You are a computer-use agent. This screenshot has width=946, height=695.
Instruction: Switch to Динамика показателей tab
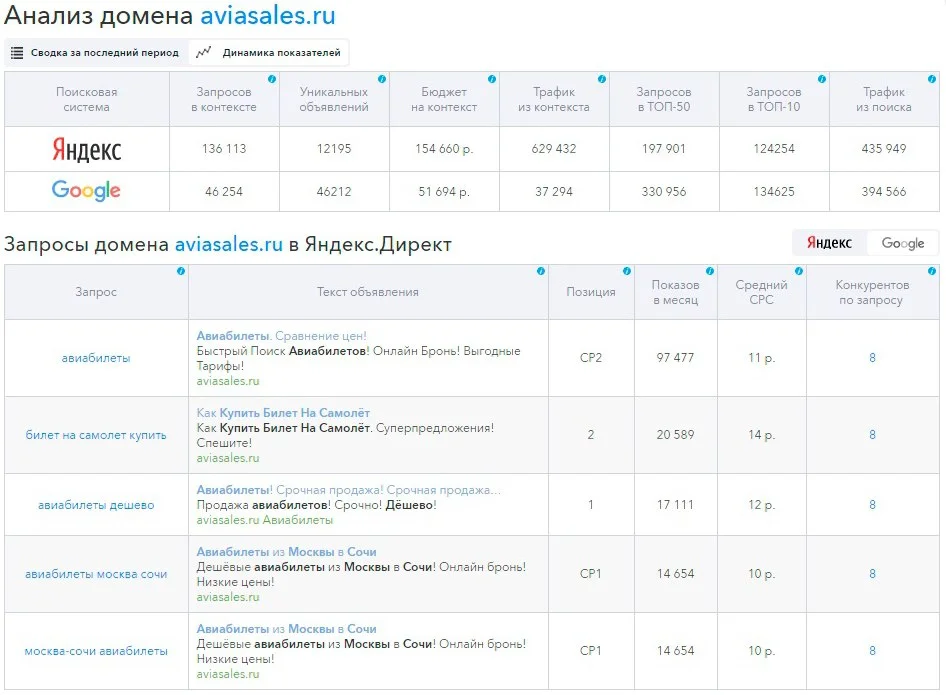(270, 53)
